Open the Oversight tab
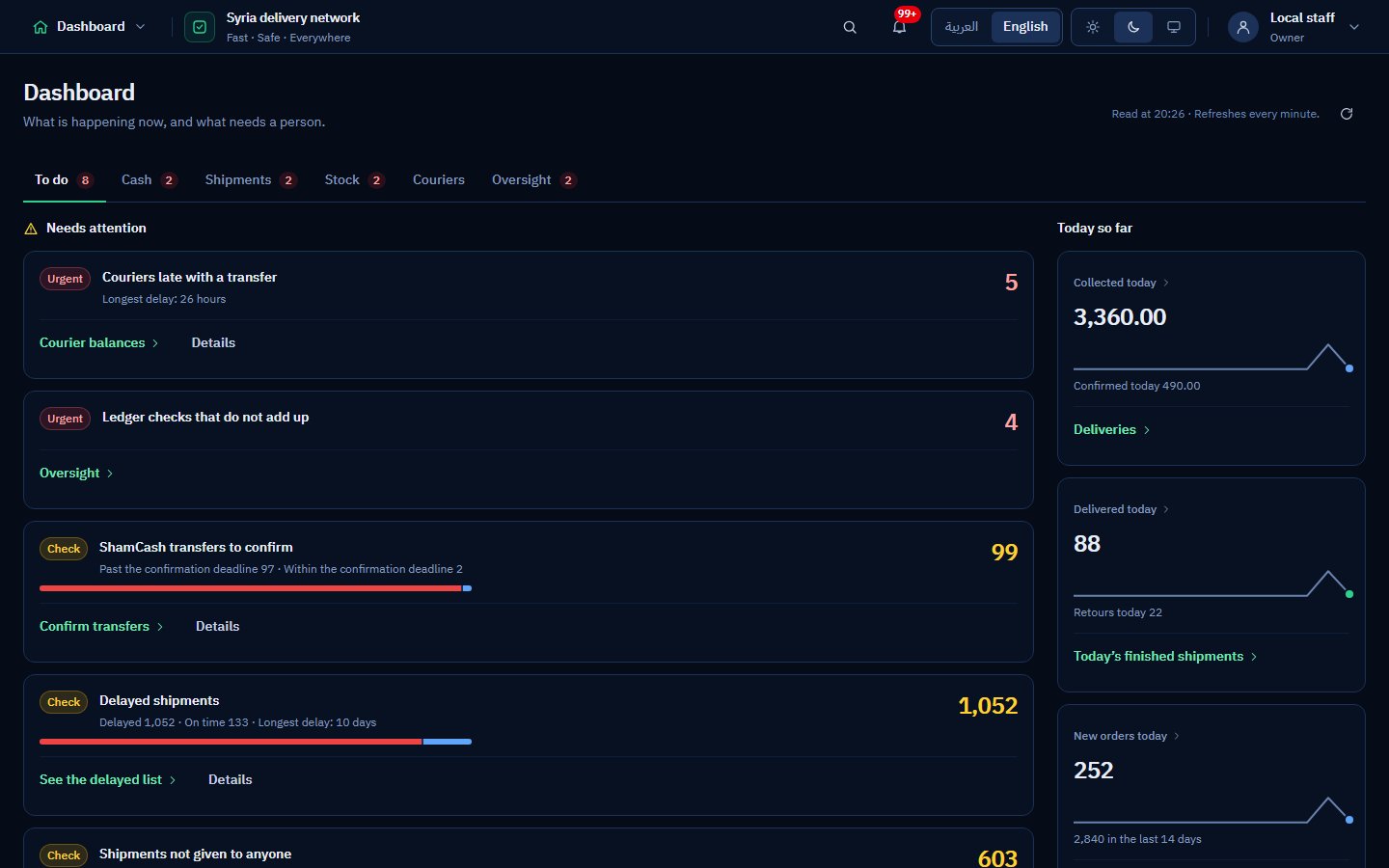Viewport: 1389px width, 868px height. coord(533,180)
